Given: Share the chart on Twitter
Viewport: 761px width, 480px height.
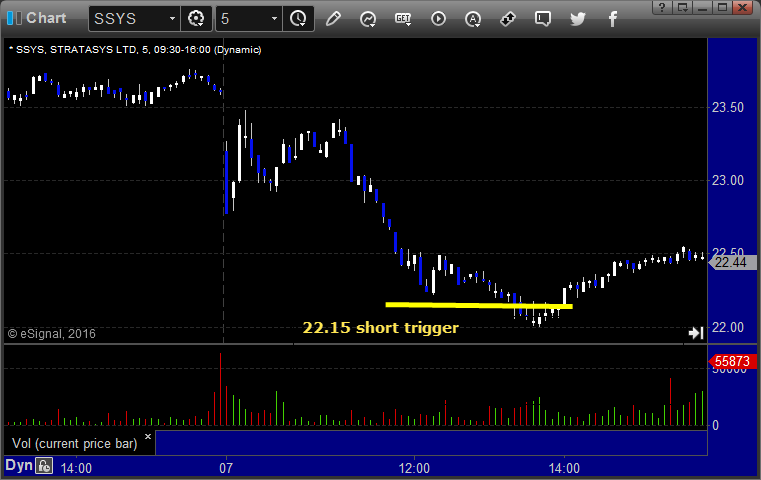Looking at the screenshot, I should [x=578, y=19].
